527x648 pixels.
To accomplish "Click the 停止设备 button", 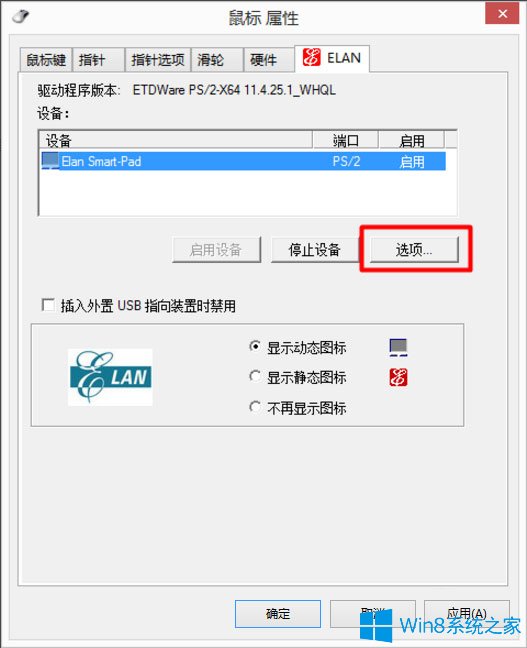I will coord(315,249).
